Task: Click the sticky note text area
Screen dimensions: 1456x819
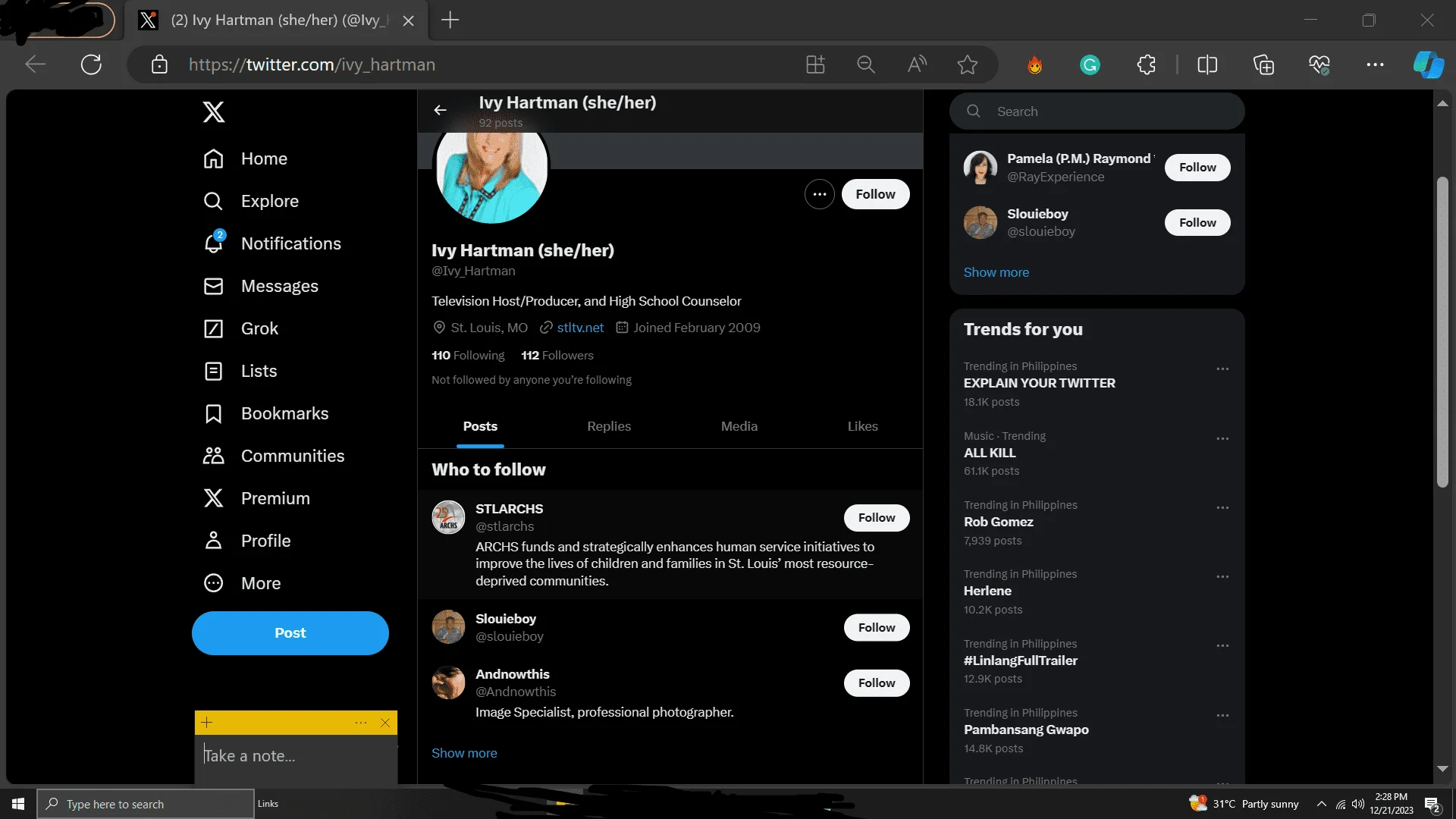Action: tap(296, 759)
